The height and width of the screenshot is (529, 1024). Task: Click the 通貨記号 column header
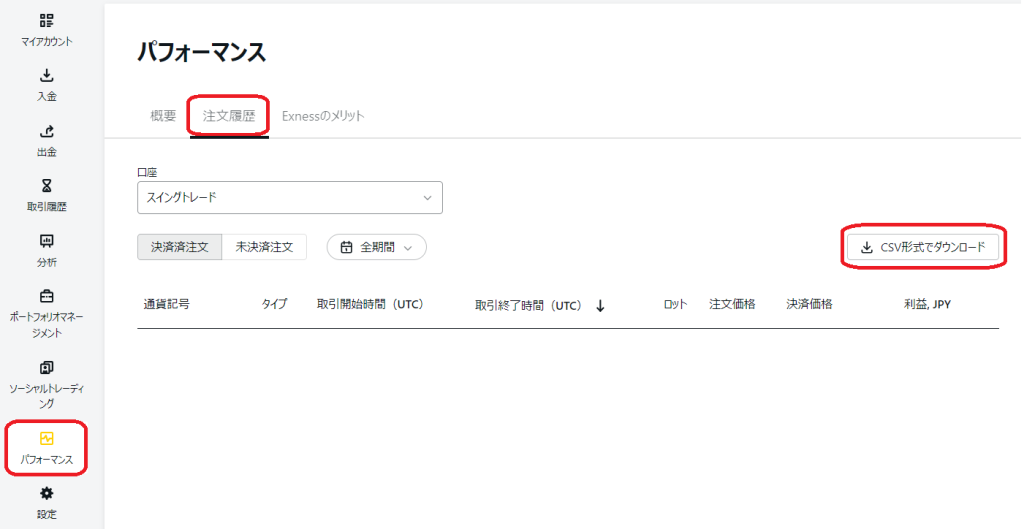pyautogui.click(x=166, y=304)
